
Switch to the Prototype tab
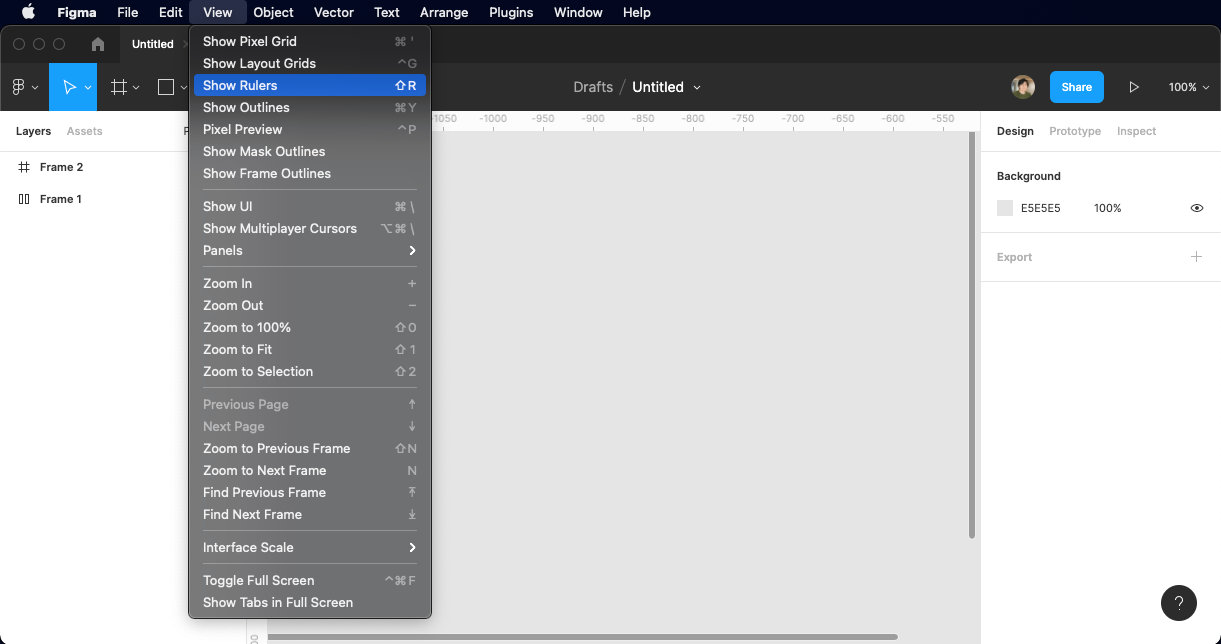1075,131
